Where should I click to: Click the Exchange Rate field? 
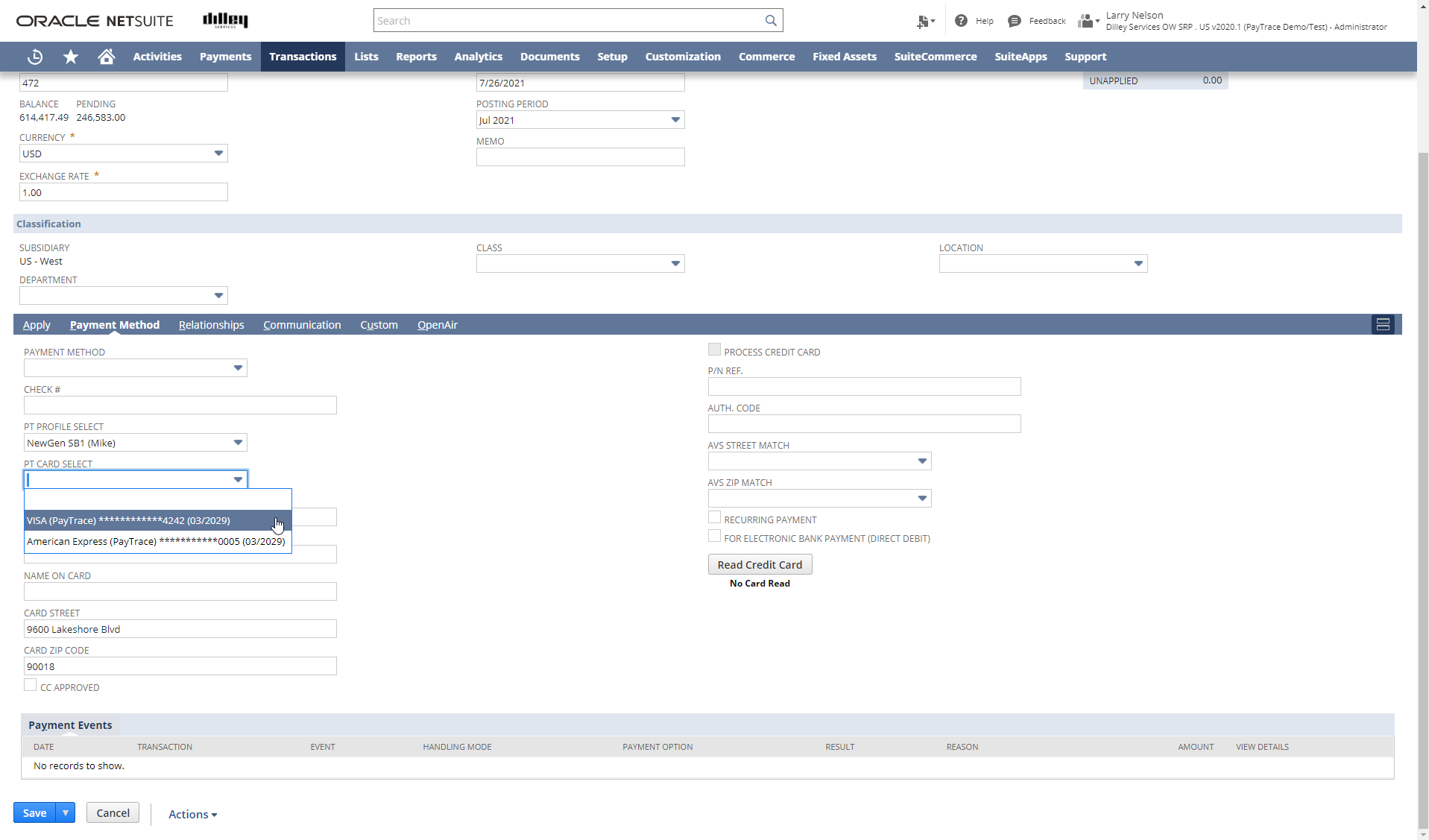(x=124, y=192)
